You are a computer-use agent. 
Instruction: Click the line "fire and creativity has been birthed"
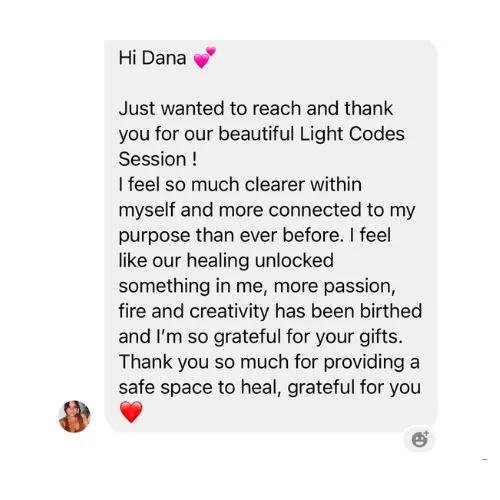pyautogui.click(x=270, y=311)
